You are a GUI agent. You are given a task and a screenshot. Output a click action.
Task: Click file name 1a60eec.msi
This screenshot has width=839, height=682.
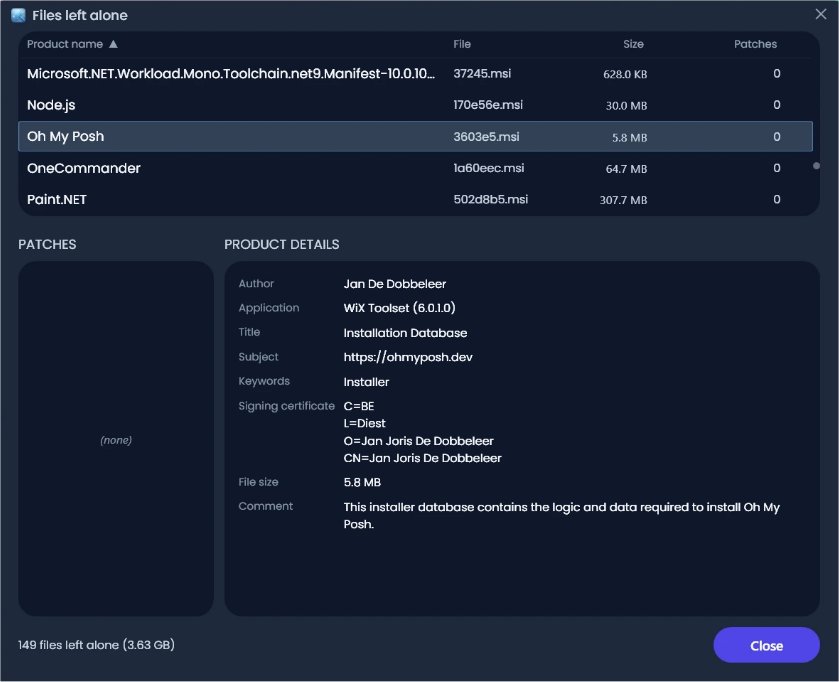click(x=489, y=168)
